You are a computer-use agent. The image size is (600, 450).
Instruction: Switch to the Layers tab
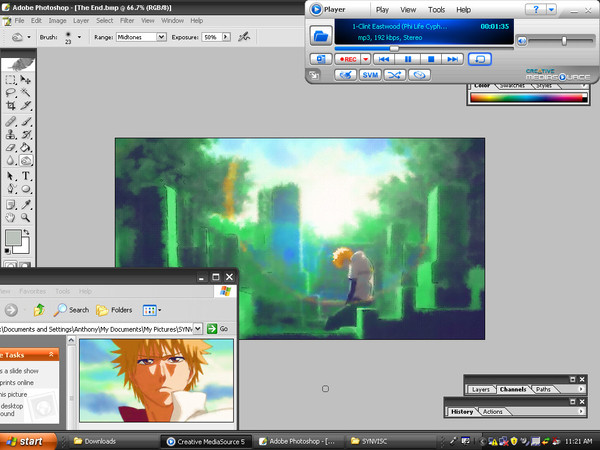481,389
